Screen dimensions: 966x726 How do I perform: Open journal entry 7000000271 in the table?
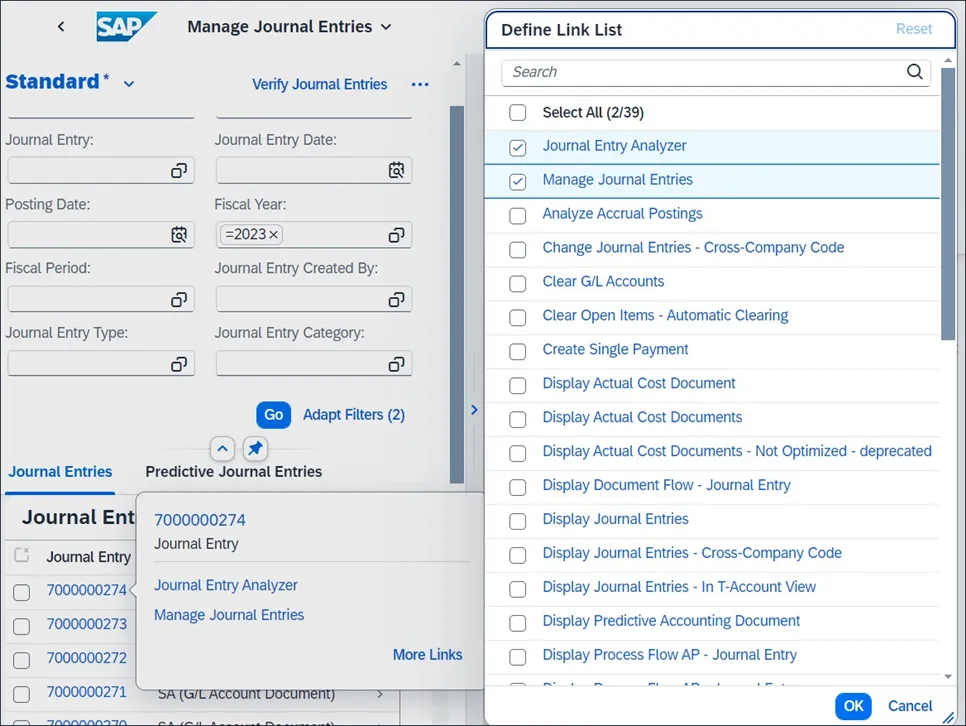87,692
